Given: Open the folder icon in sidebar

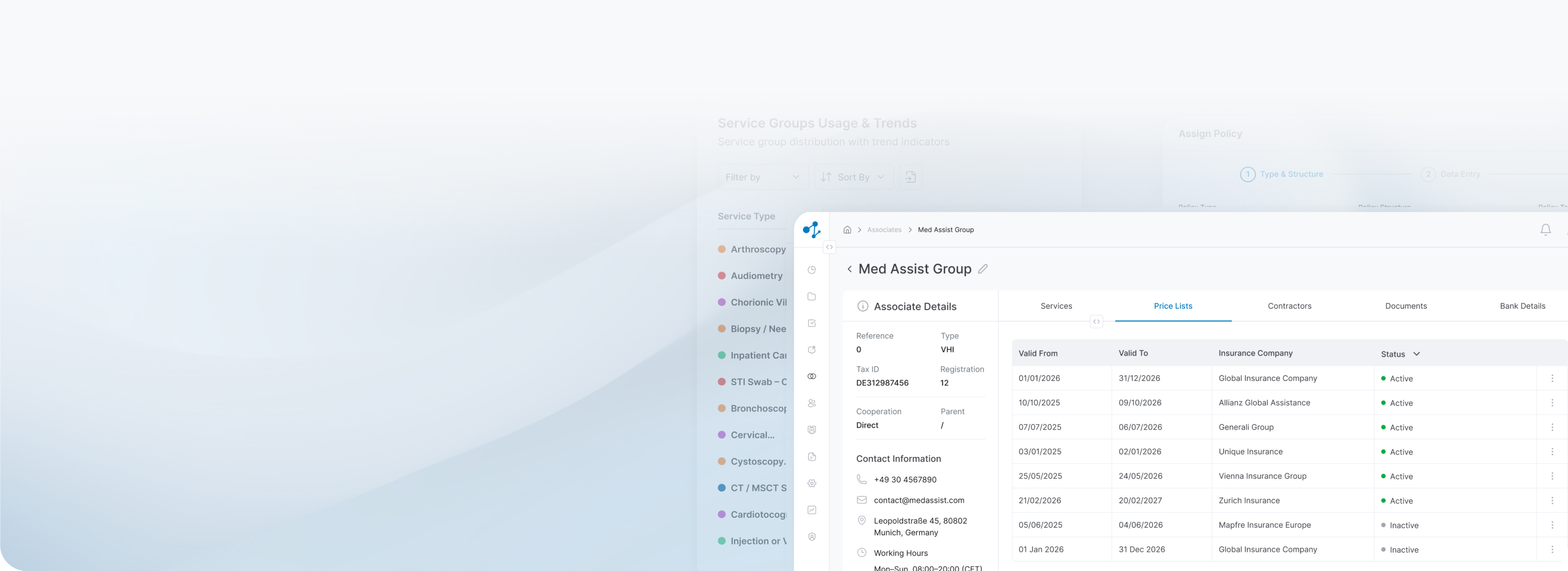Looking at the screenshot, I should [x=811, y=296].
